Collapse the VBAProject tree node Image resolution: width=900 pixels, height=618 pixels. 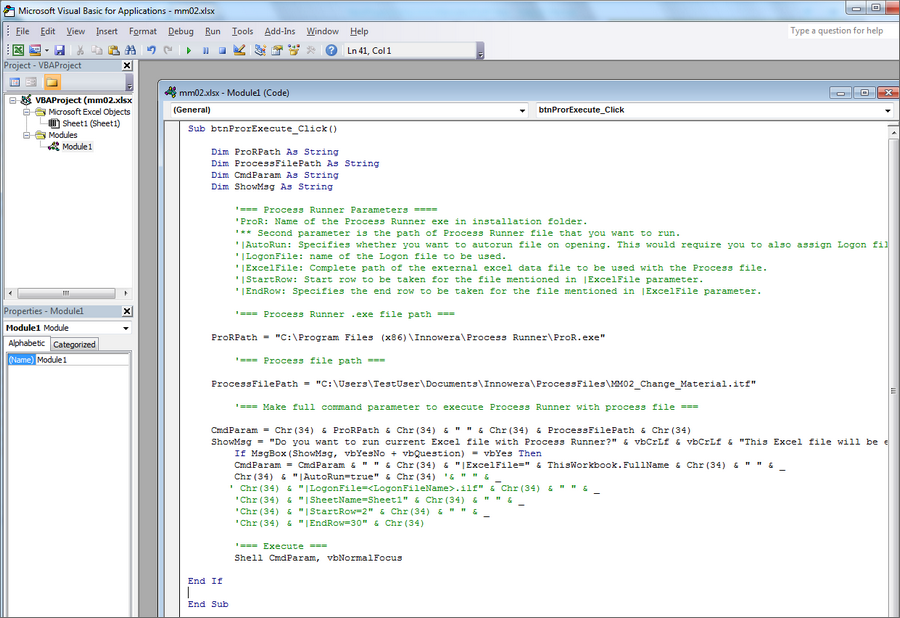[13, 99]
